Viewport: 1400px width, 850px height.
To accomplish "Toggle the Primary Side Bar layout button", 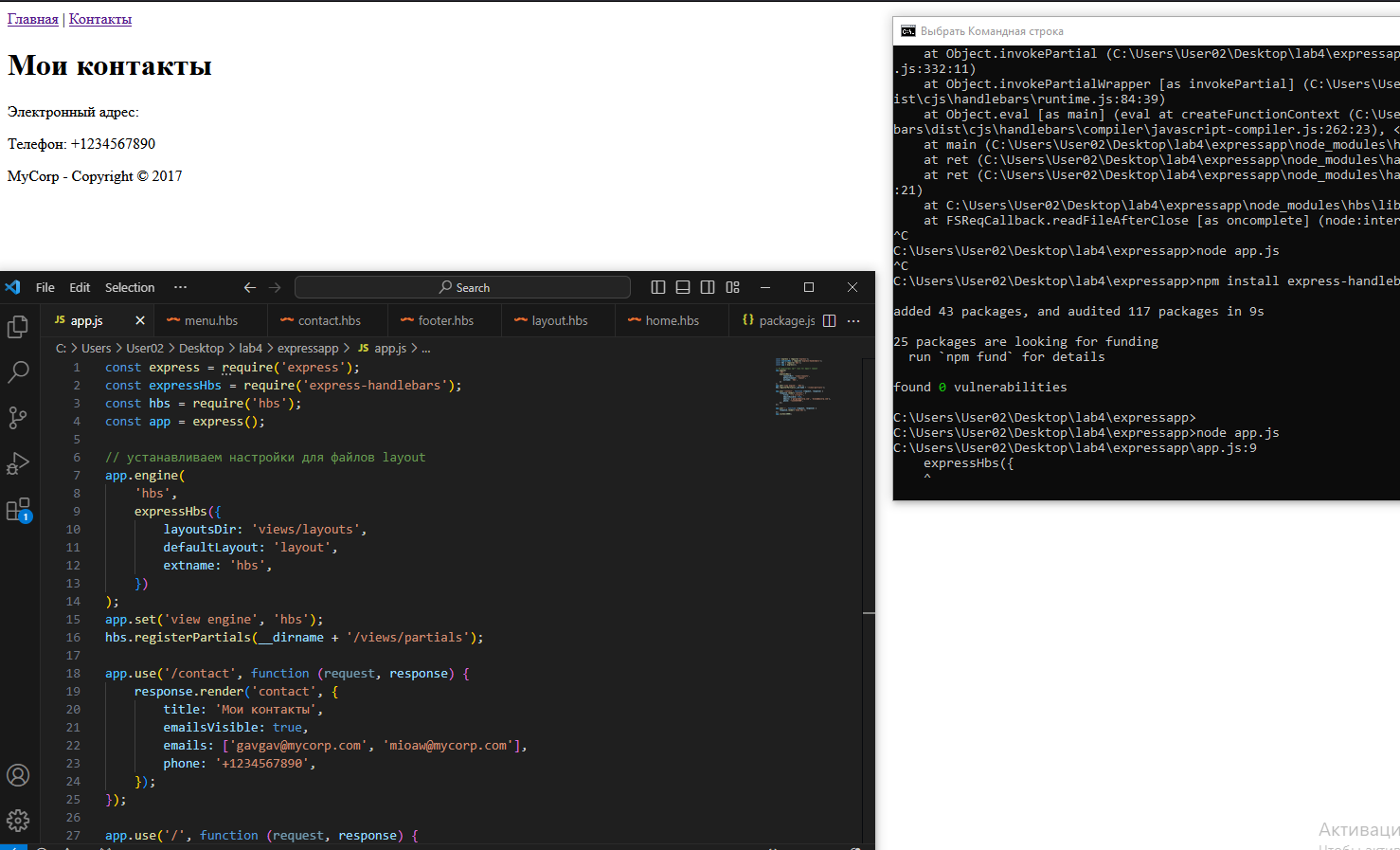I will (x=658, y=287).
